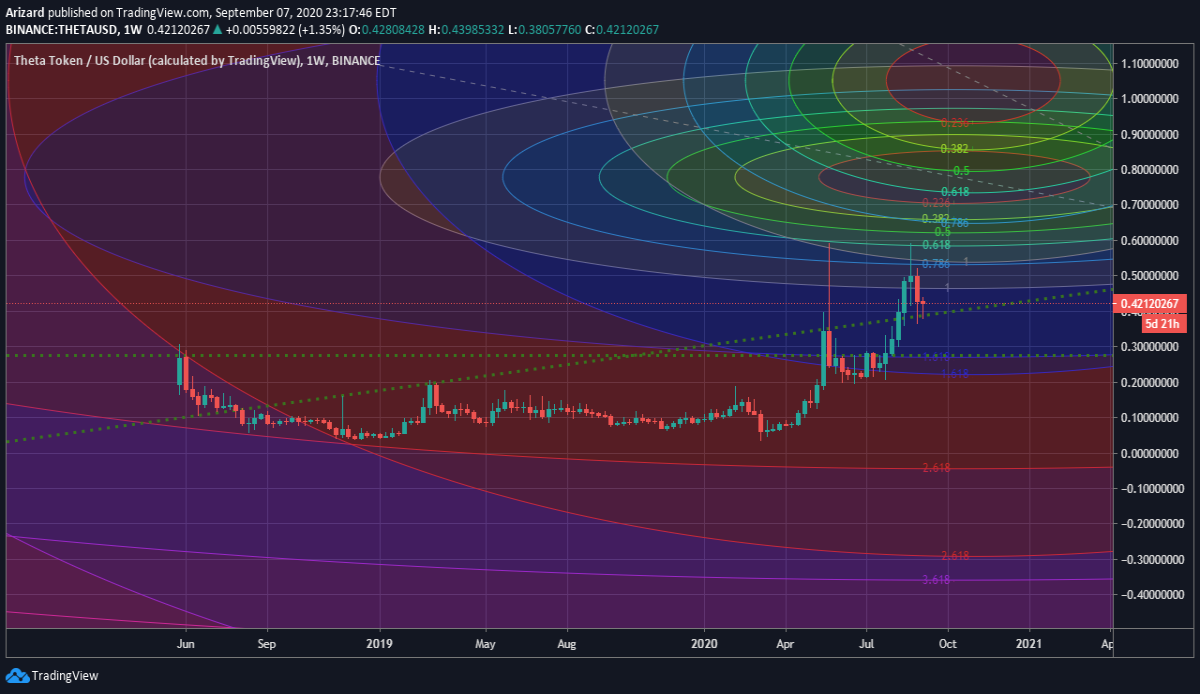Click the 0.90000000 price axis label
Image resolution: width=1200 pixels, height=694 pixels.
tap(1152, 134)
